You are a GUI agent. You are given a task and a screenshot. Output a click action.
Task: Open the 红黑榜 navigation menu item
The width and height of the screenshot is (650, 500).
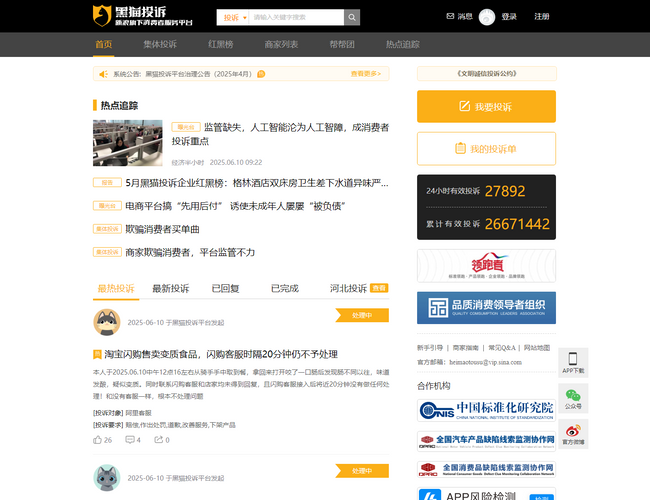(x=221, y=45)
